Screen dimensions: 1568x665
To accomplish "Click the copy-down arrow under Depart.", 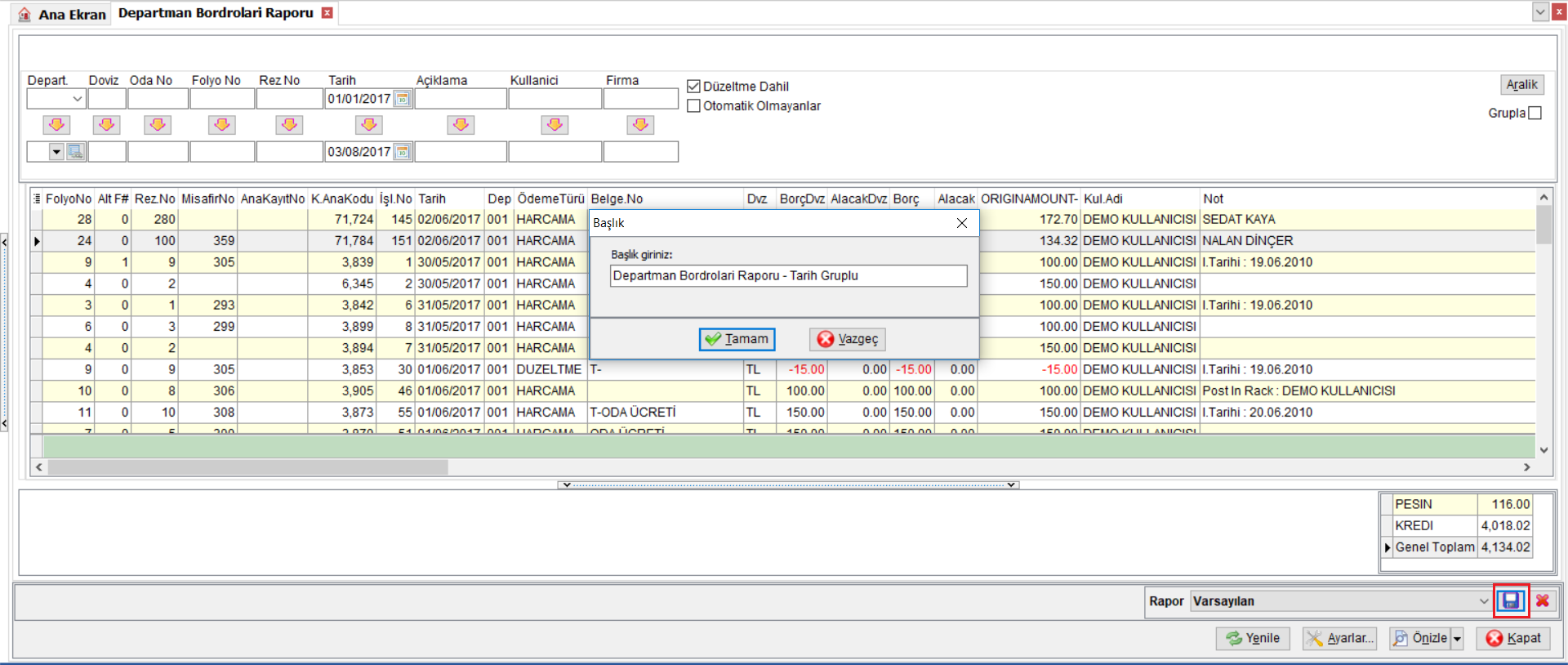I will tap(56, 125).
